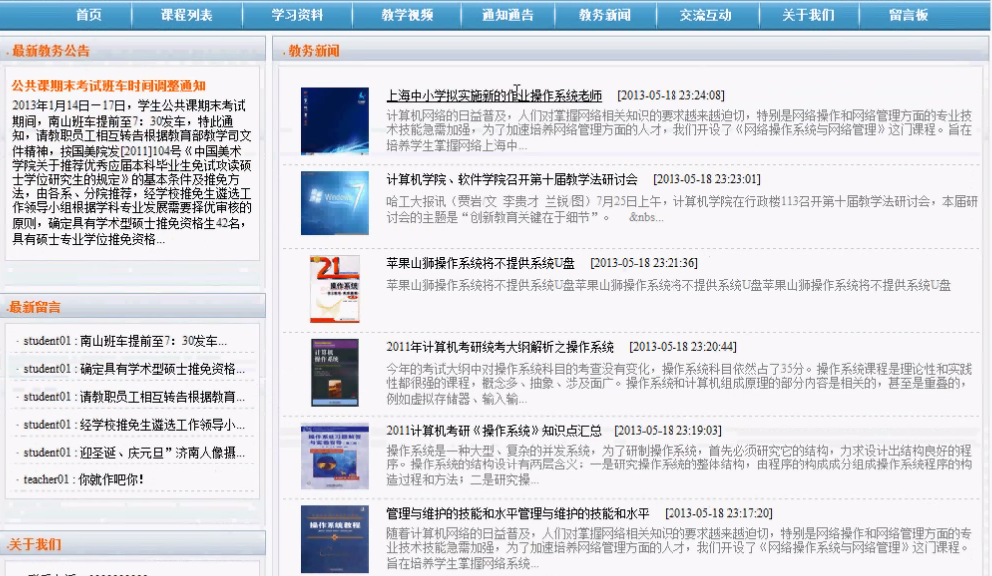Viewport: 992px width, 576px height.
Task: Click the Windows 7 thumbnail image
Action: (x=335, y=203)
